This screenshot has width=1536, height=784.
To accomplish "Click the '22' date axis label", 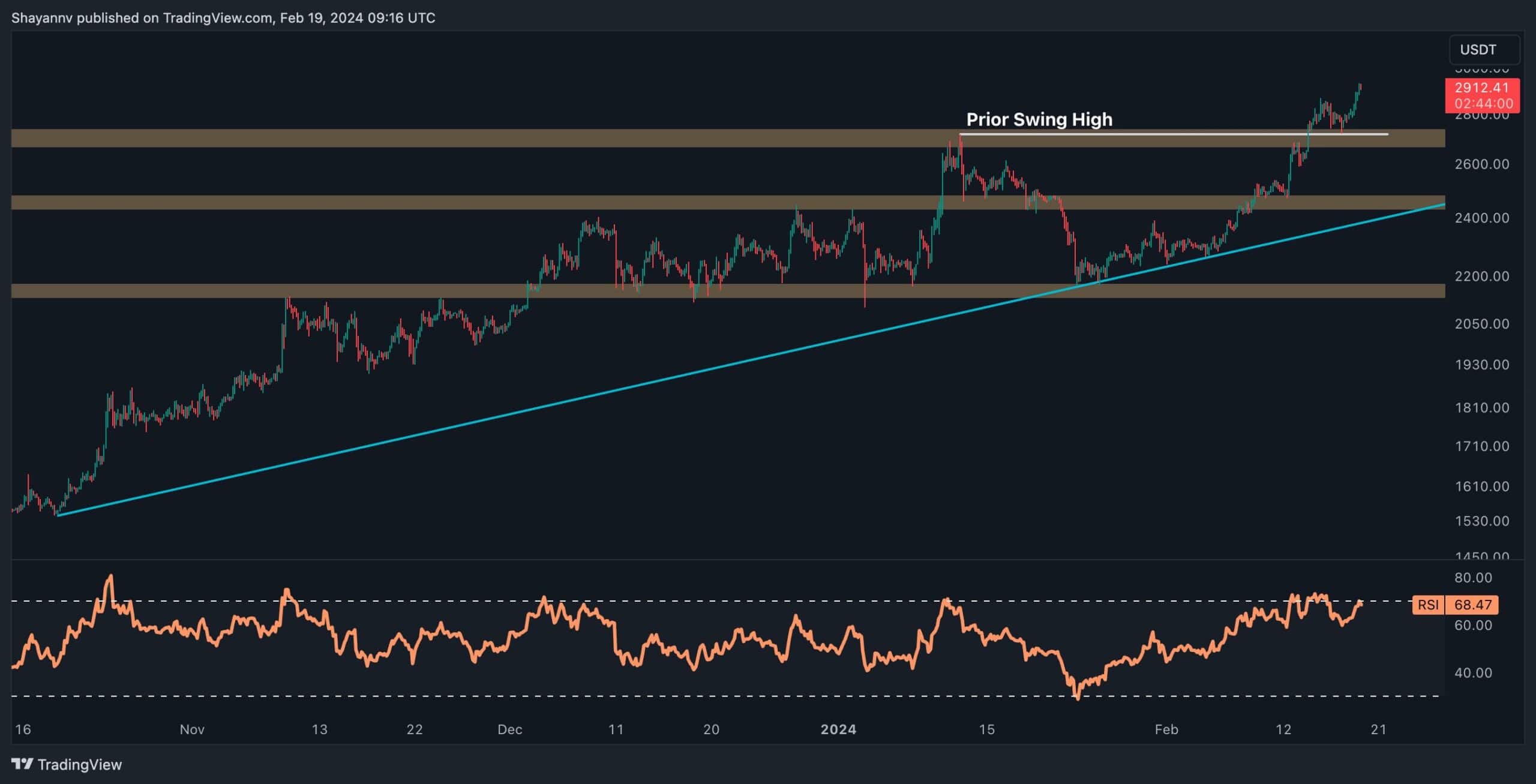I will 415,730.
